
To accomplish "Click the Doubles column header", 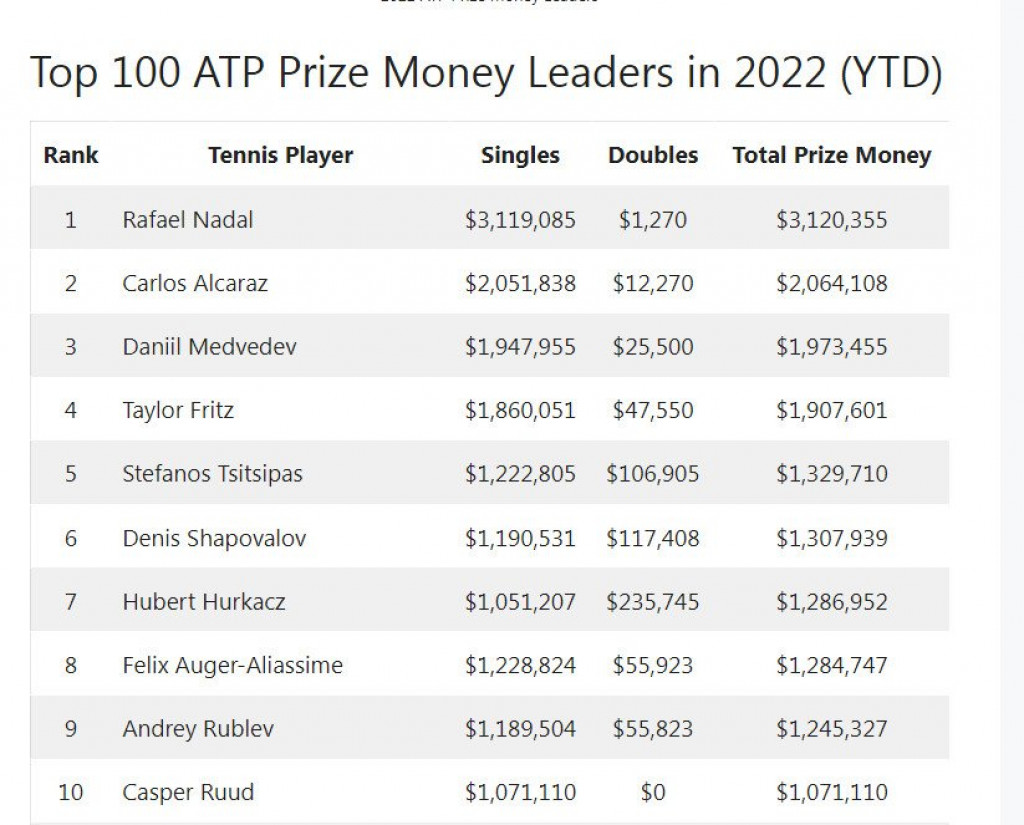I will click(x=653, y=155).
